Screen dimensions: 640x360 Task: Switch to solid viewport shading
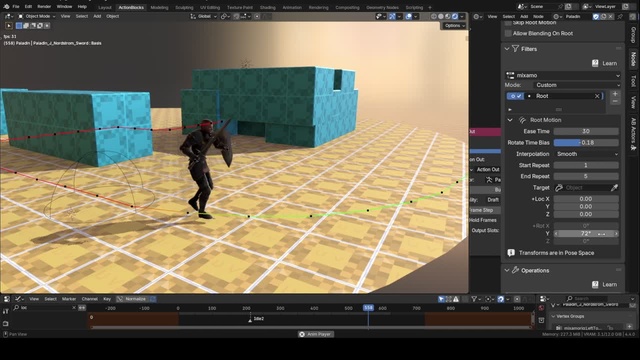click(x=441, y=16)
